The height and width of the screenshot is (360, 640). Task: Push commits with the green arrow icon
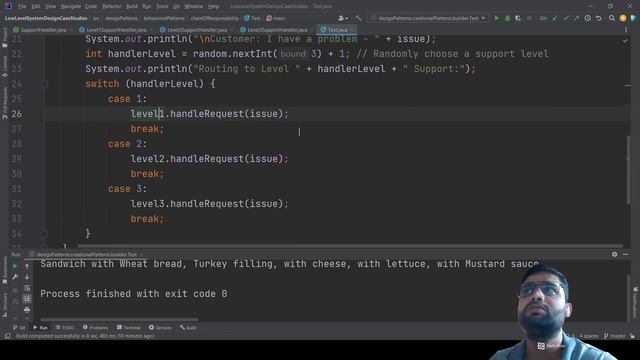576,18
